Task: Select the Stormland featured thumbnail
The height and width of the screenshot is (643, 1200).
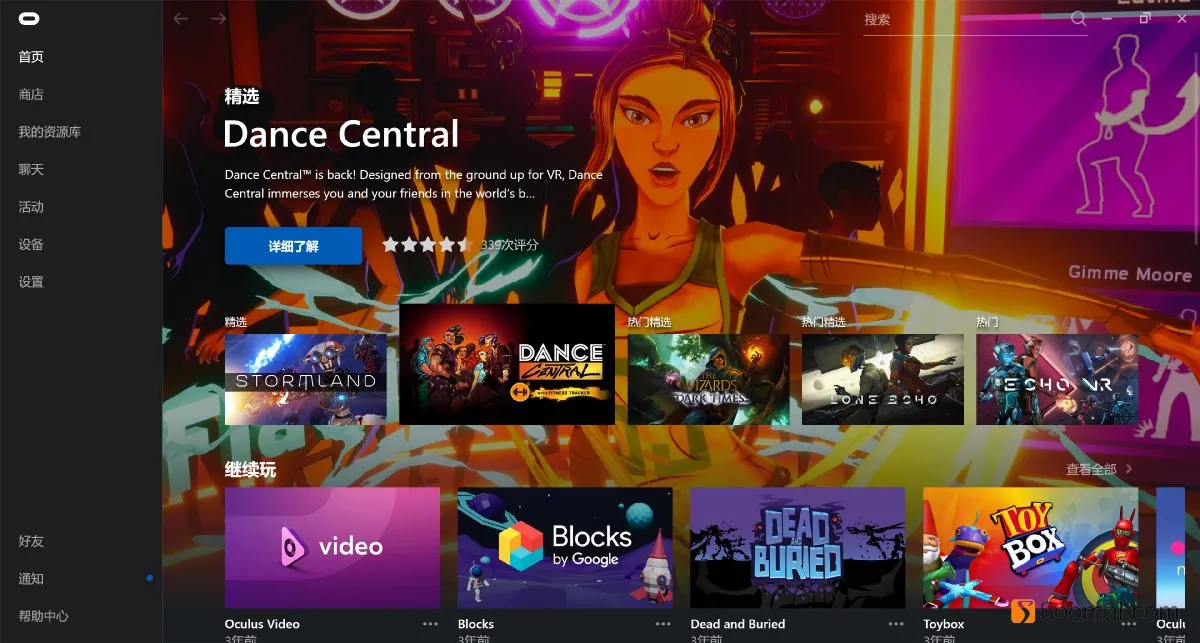Action: 306,379
